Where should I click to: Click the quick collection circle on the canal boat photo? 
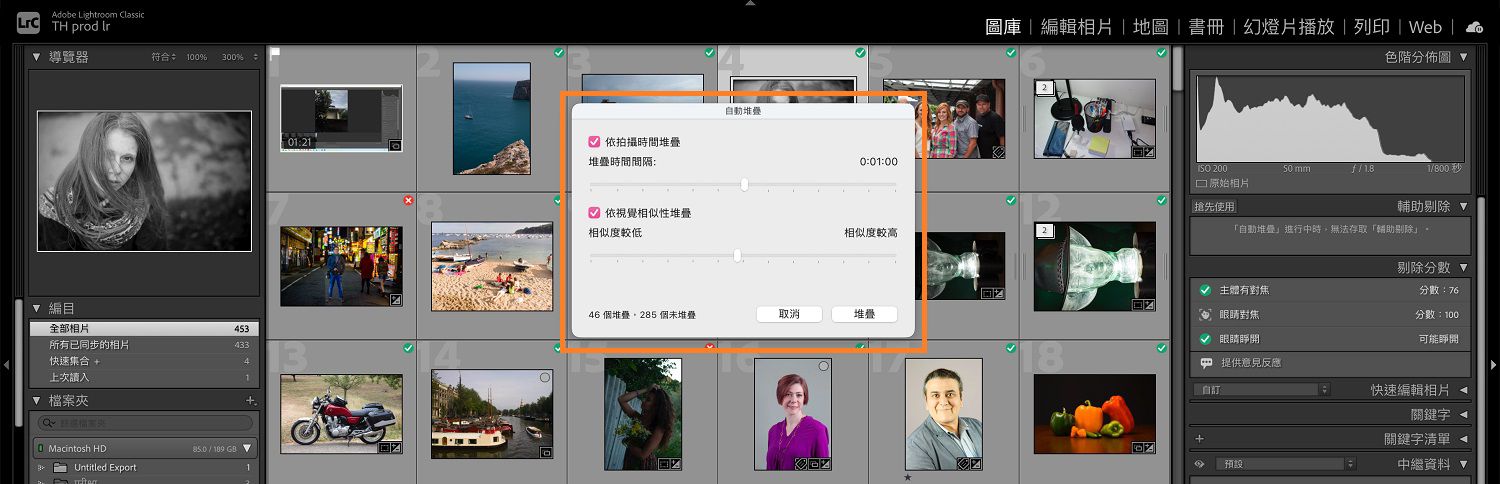coord(545,378)
